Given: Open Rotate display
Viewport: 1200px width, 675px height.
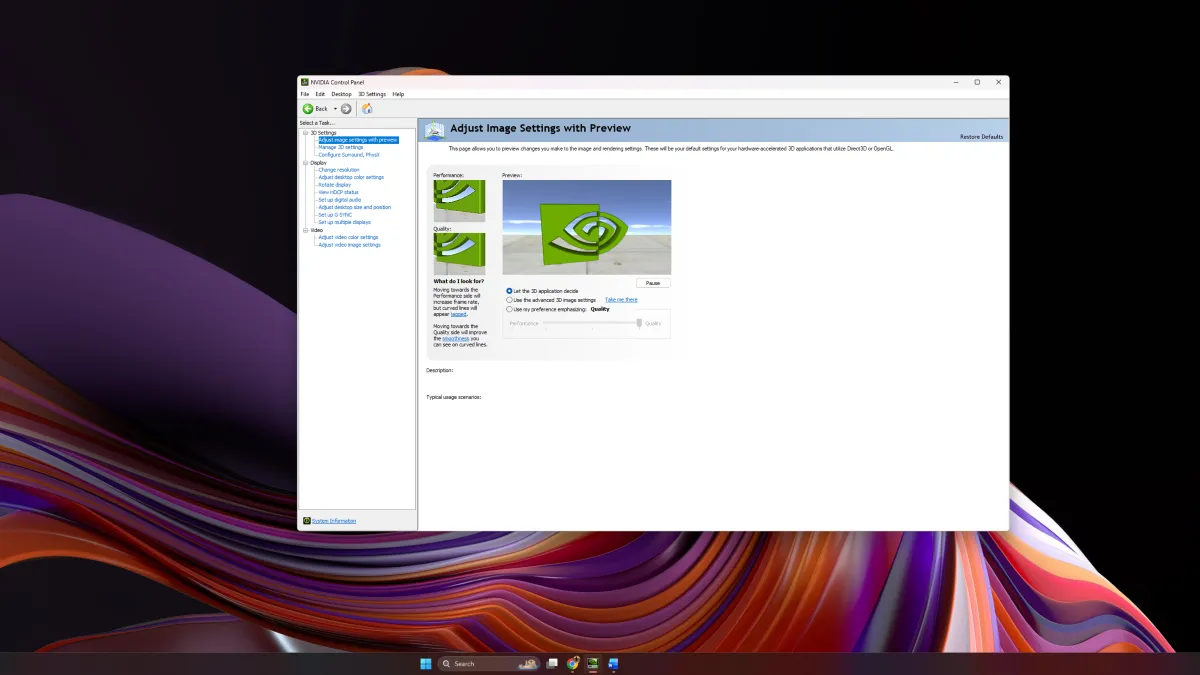Looking at the screenshot, I should pos(334,185).
